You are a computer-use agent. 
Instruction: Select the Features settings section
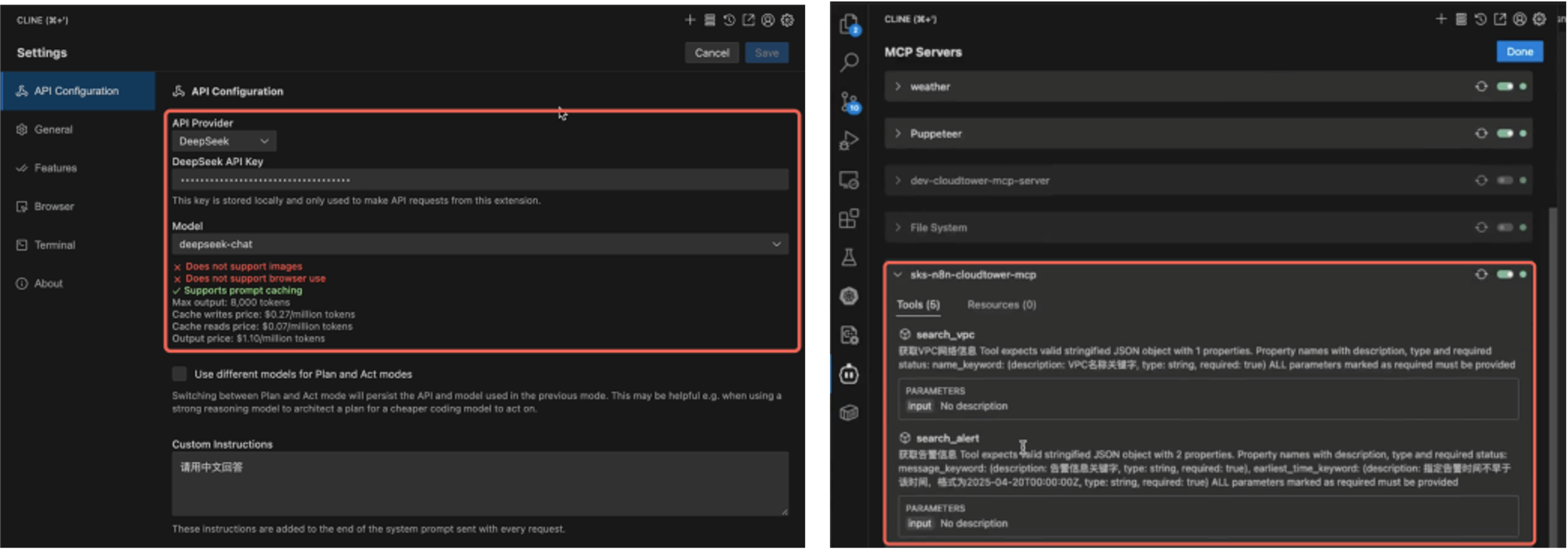click(55, 168)
